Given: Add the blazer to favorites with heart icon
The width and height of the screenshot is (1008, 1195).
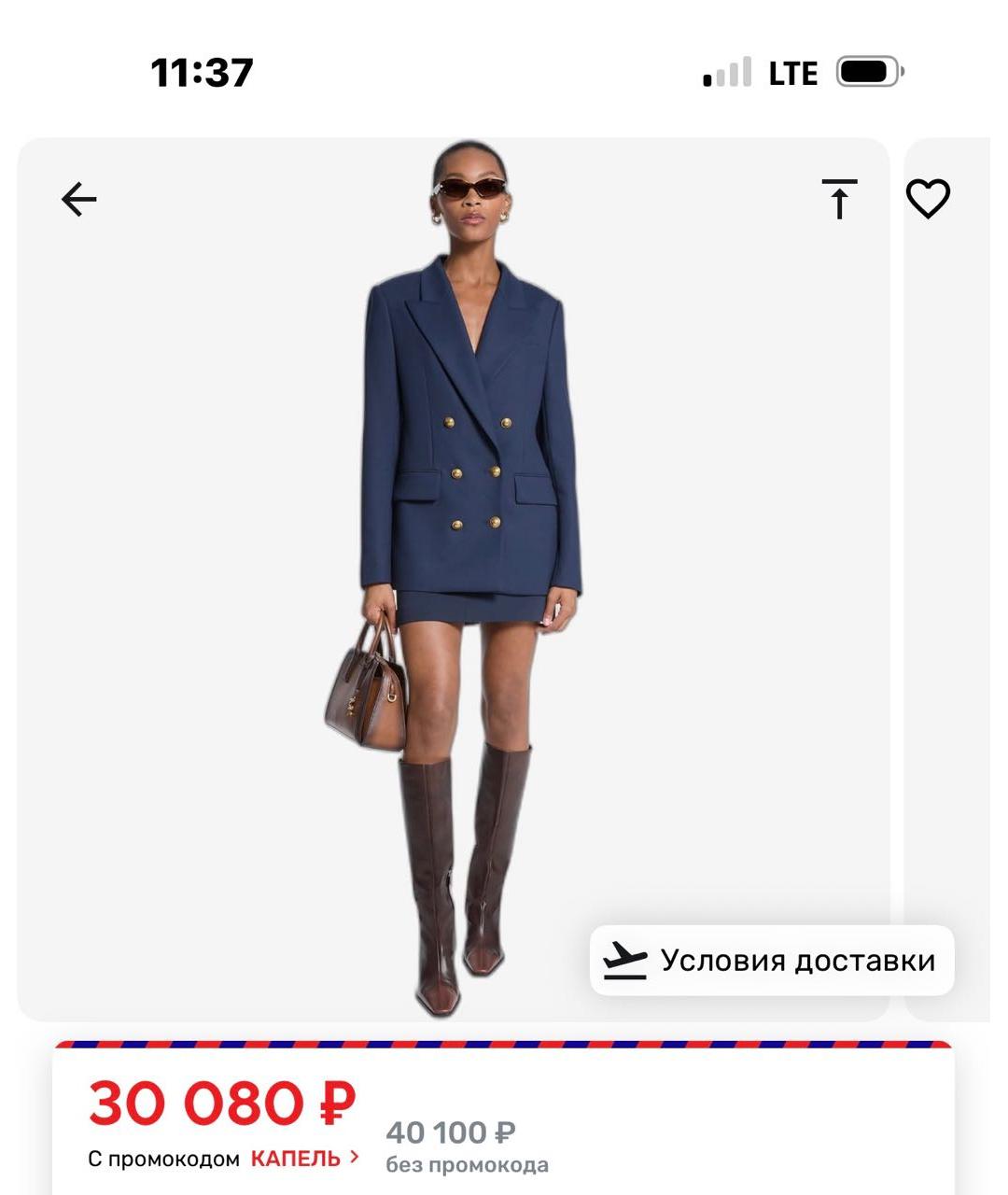Looking at the screenshot, I should coord(928,198).
